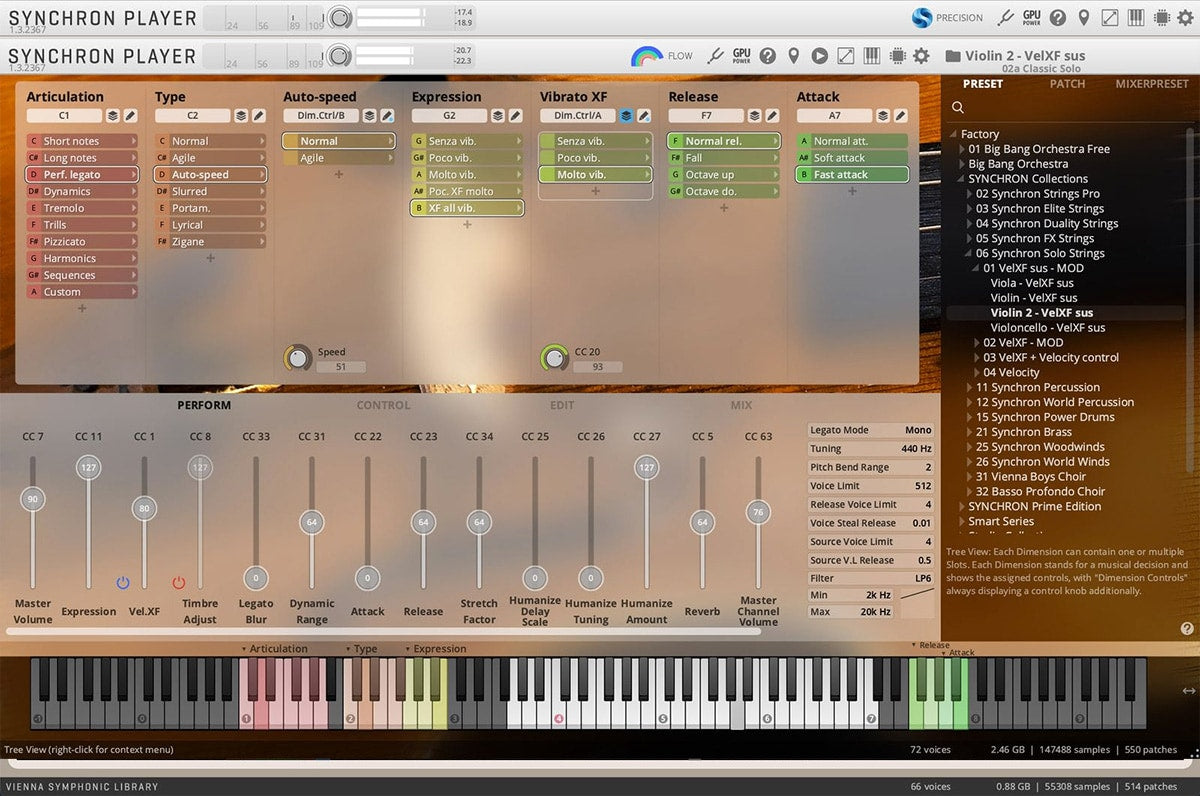Expand 02 Synchron Strings Pro folder
This screenshot has width=1200, height=796.
pos(970,194)
